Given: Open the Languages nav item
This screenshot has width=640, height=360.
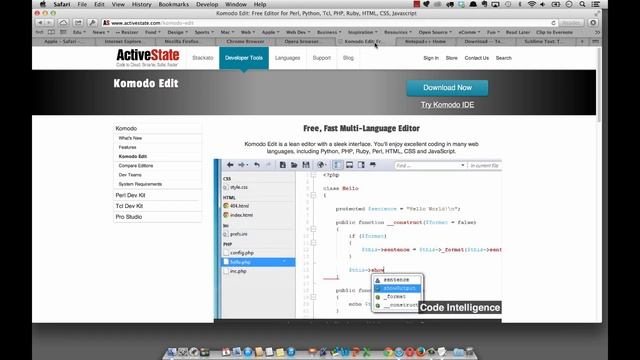Looking at the screenshot, I should [x=287, y=58].
